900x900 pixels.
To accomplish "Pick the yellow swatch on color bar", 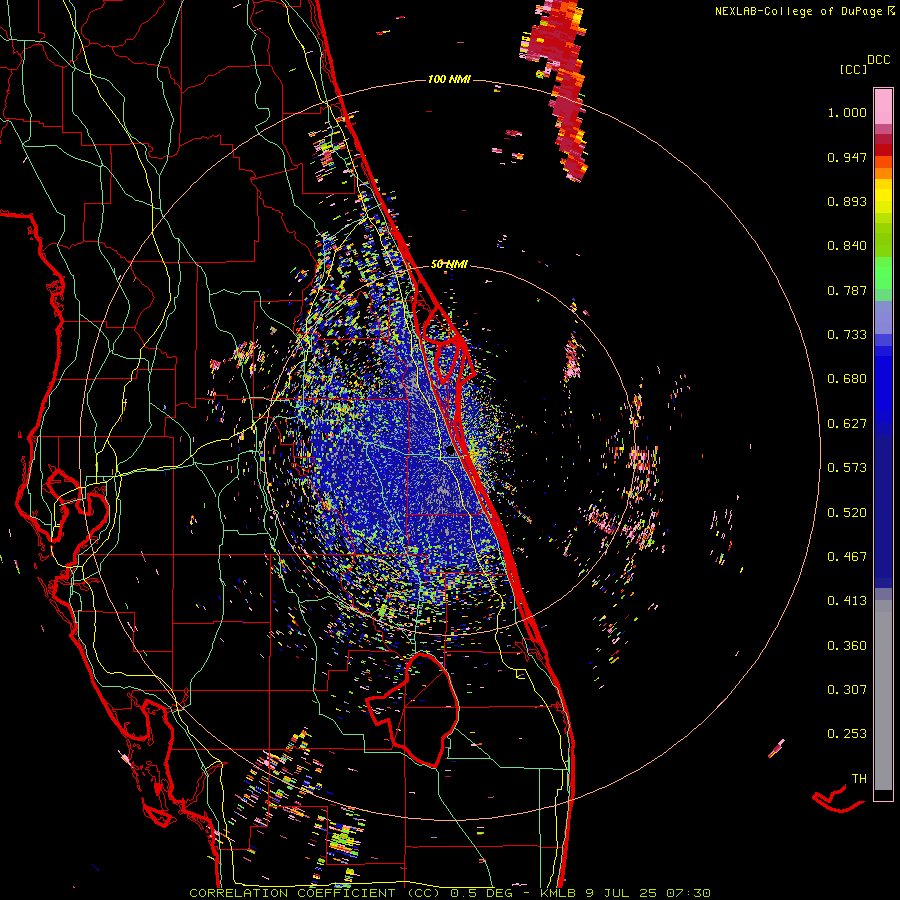I will click(883, 196).
